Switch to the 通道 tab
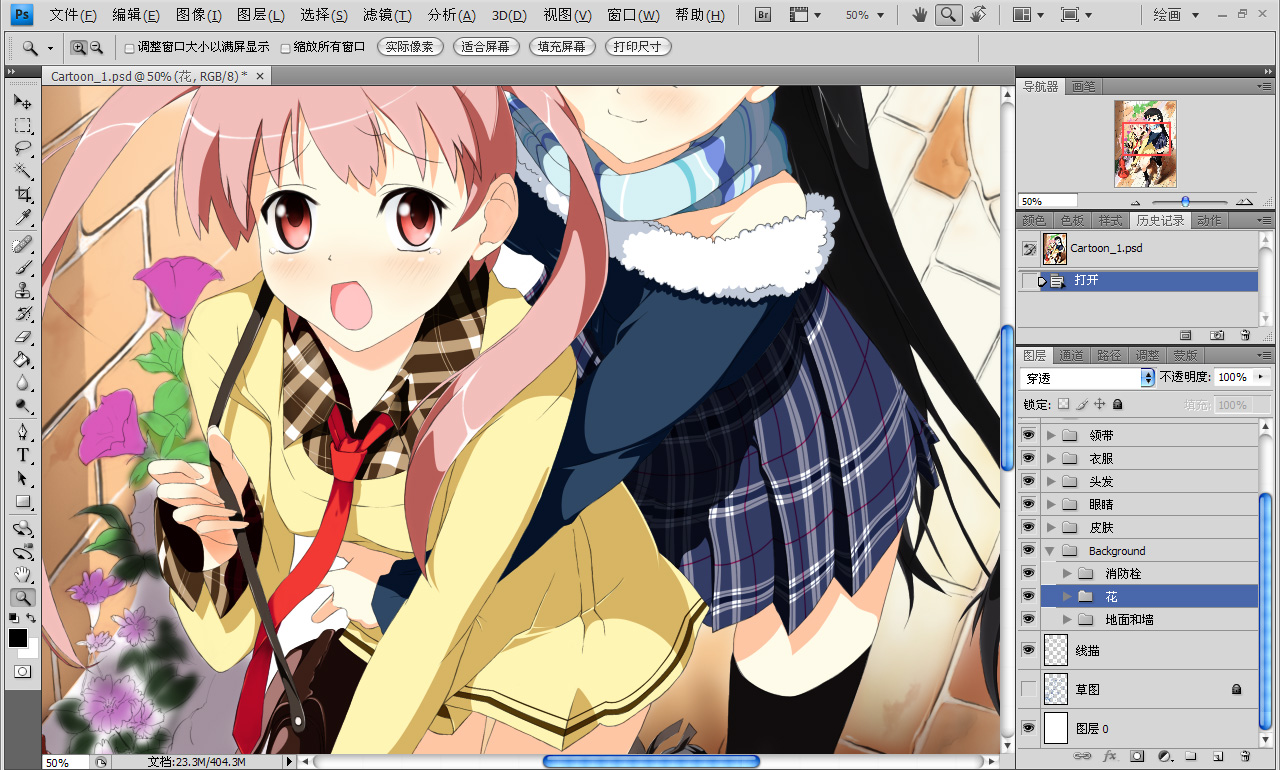 (1071, 355)
